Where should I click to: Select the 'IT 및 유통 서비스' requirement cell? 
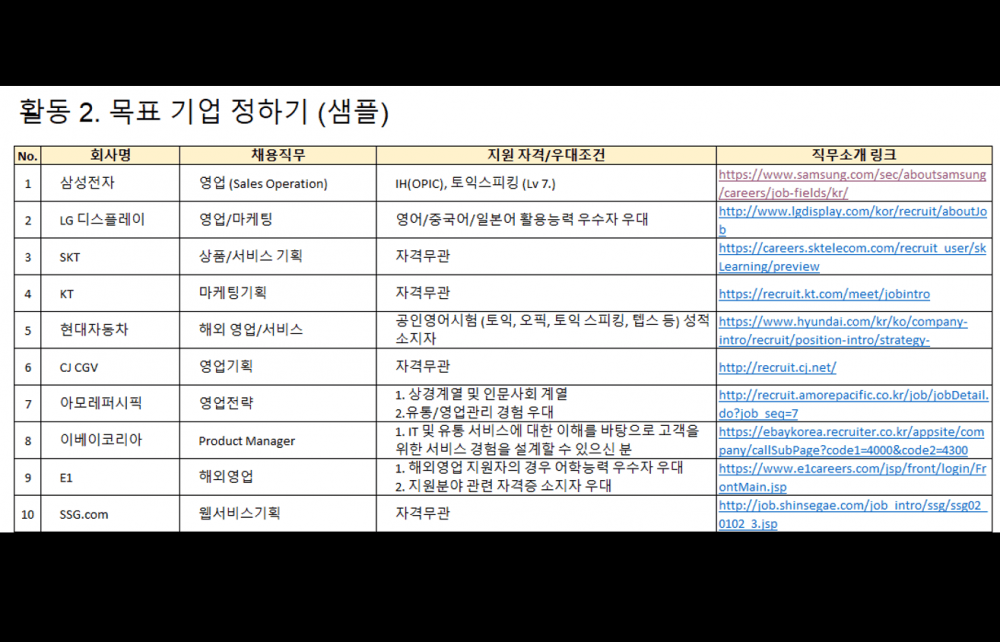(546, 440)
